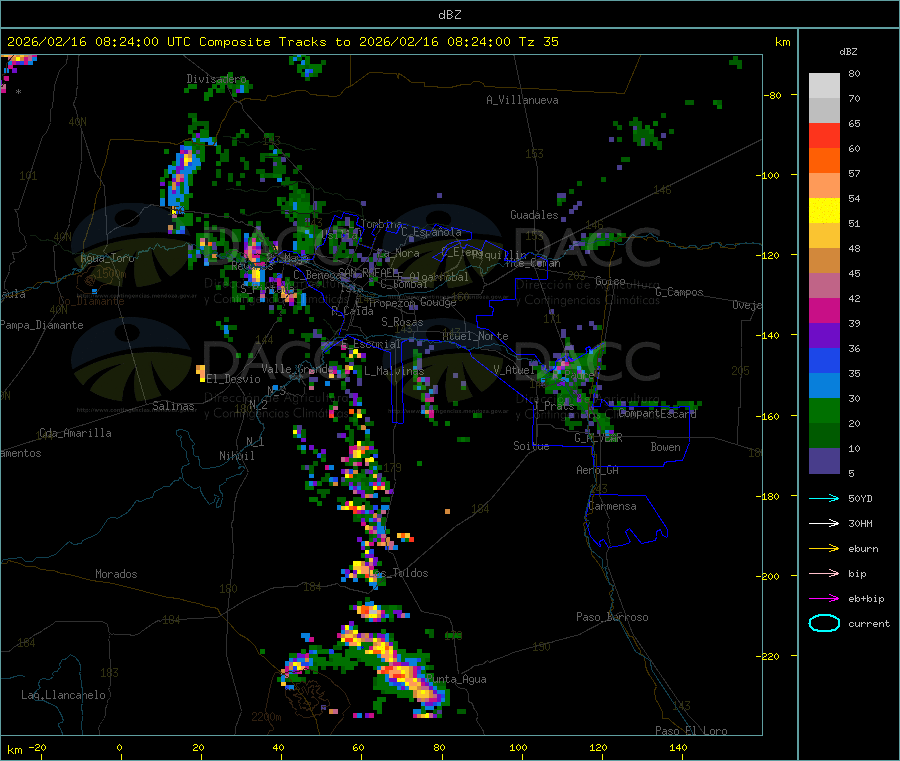Click the 'Agua_Toro' map label
This screenshot has height=761, width=900.
pyautogui.click(x=107, y=258)
